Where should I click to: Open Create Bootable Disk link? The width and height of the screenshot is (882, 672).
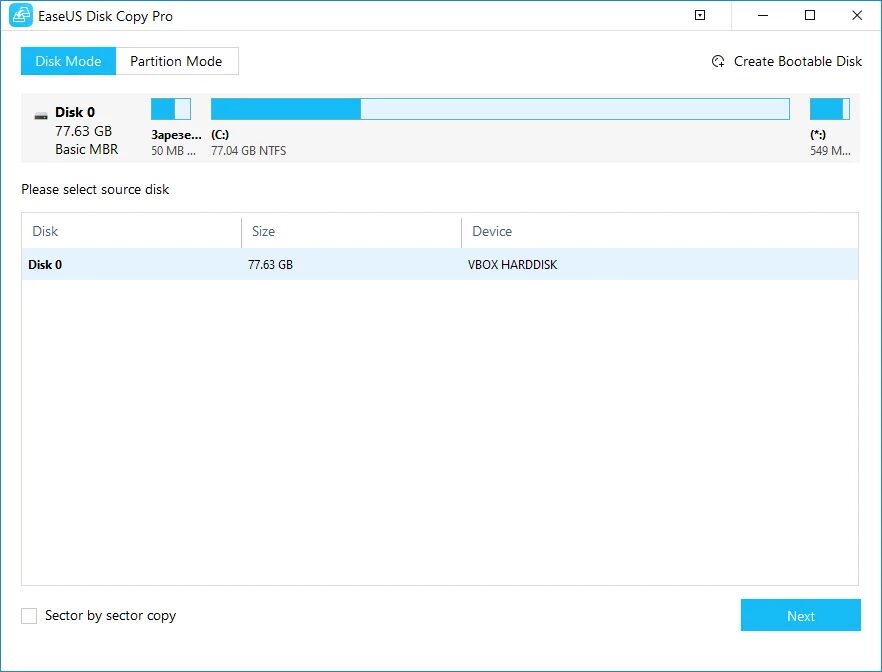(x=798, y=61)
